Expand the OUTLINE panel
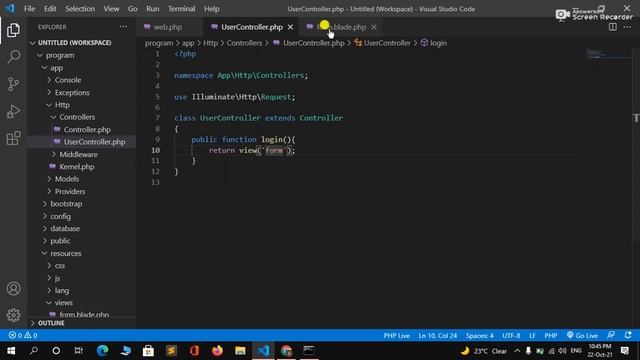This screenshot has width=640, height=360. pos(51,323)
